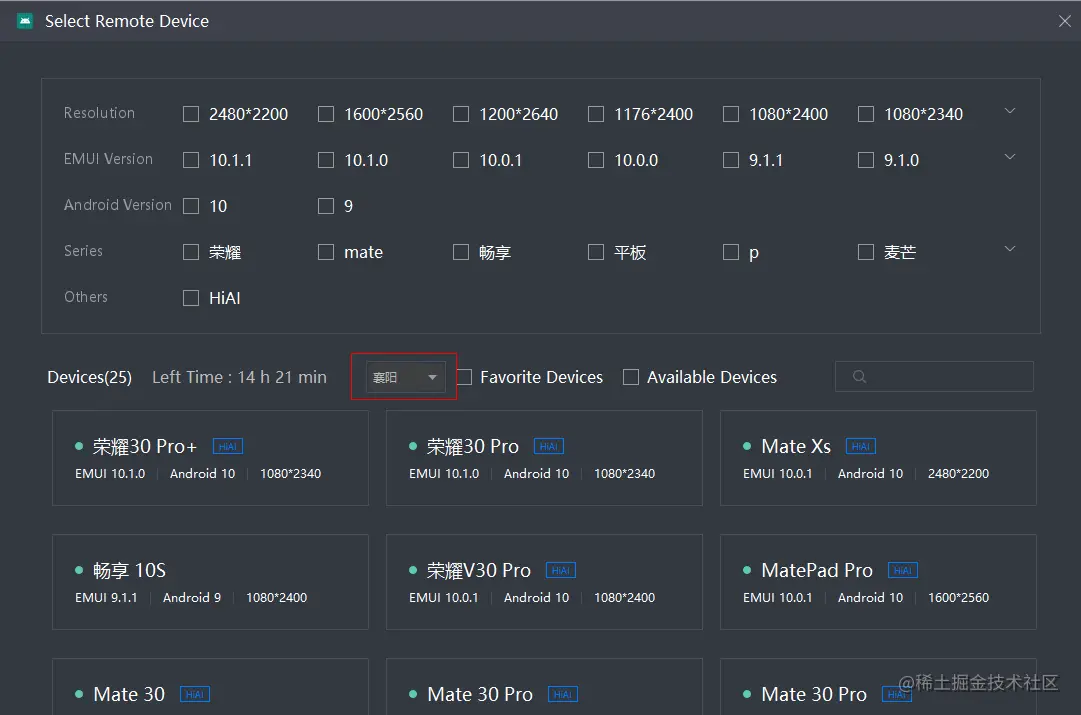Check the mate series box

click(x=326, y=252)
